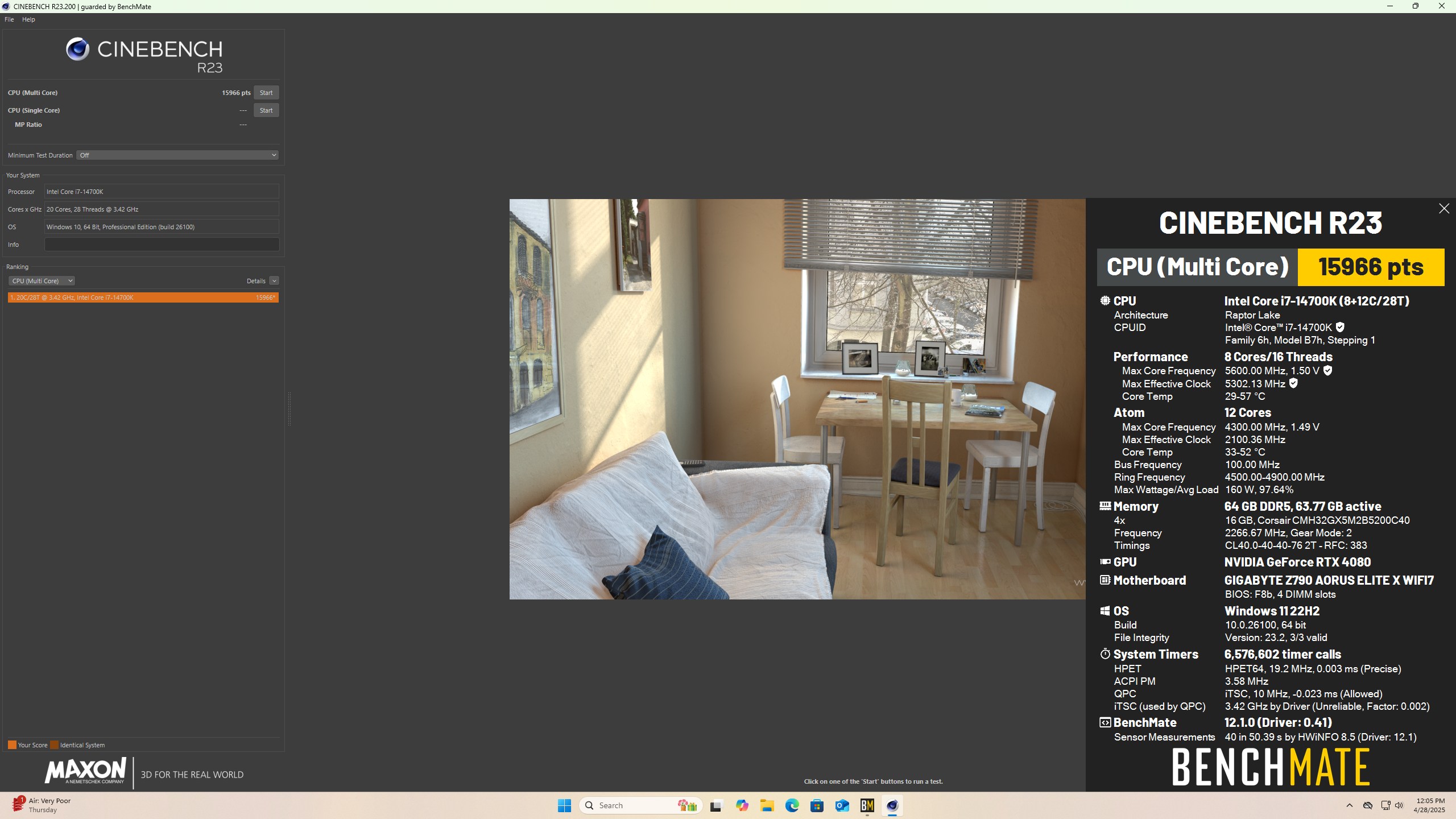Click the 6,576,602 timer calls text
Screen dimensions: 1456x819
[x=1283, y=654]
